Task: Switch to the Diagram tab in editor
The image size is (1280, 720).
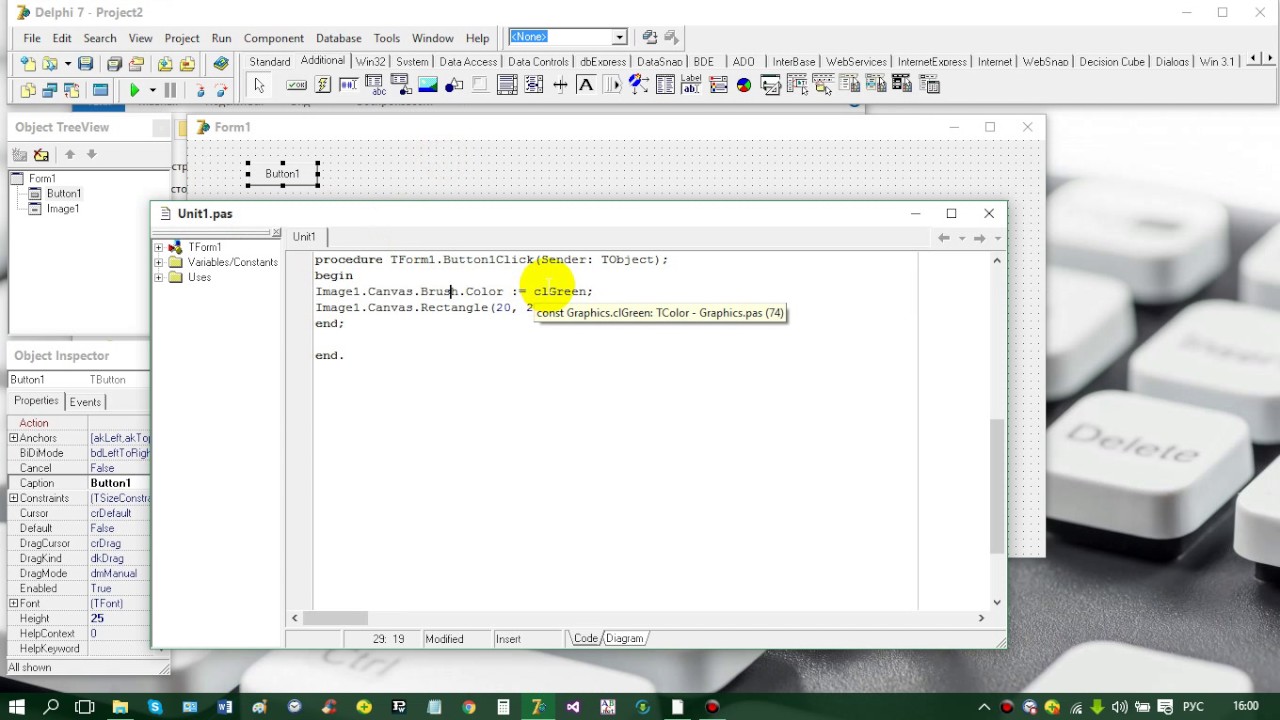Action: (x=624, y=638)
